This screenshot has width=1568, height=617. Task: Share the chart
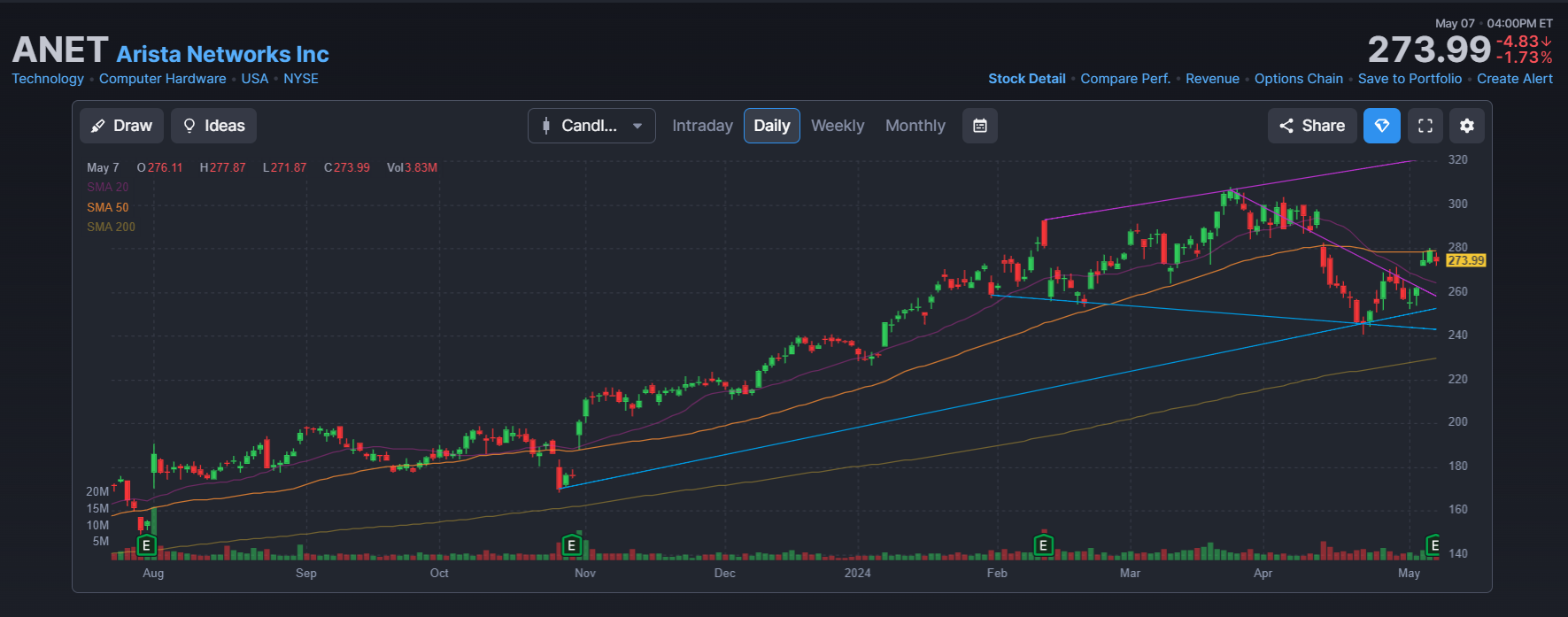(1312, 126)
